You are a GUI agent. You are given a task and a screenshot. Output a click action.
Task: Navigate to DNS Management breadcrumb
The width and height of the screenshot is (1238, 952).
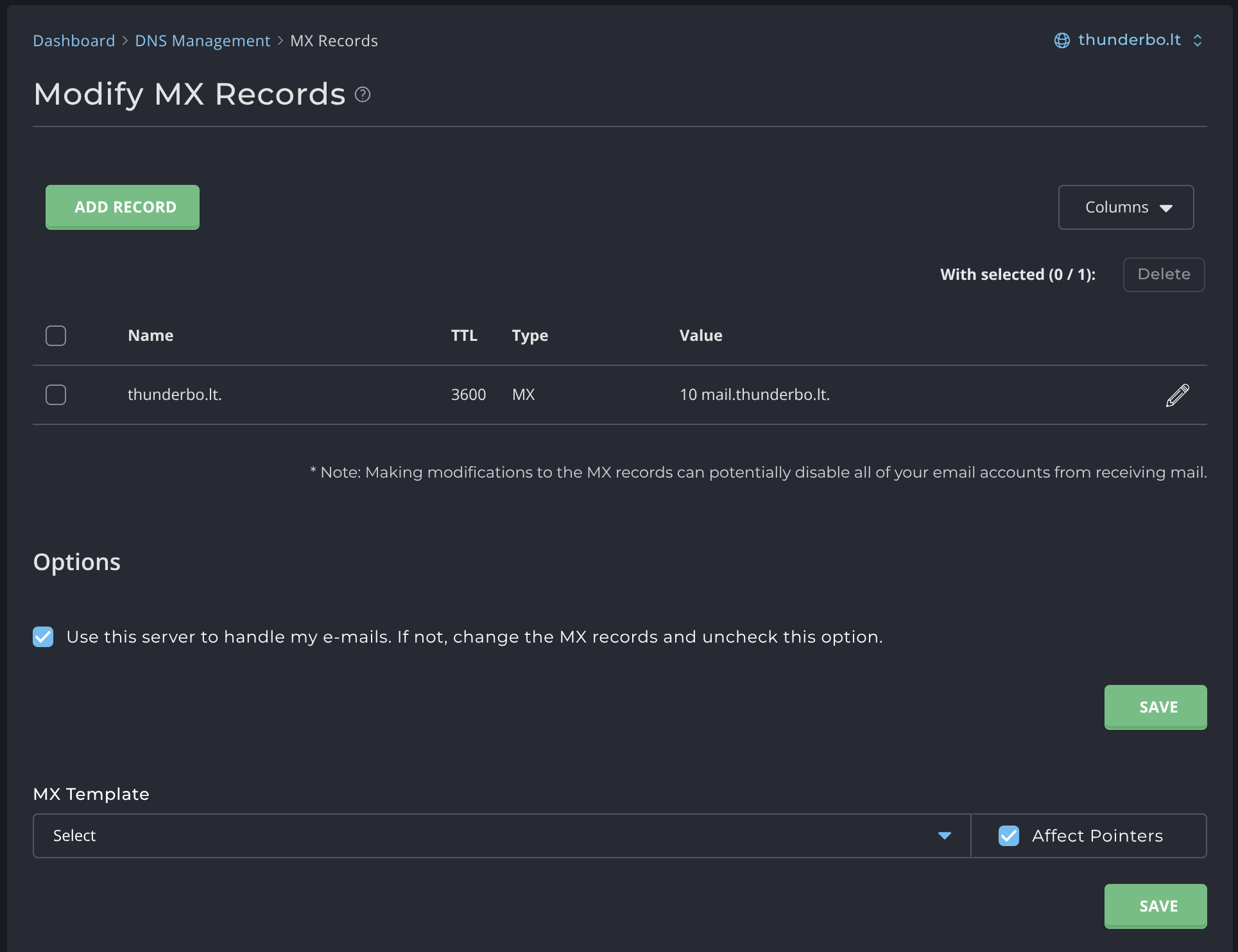coord(202,41)
